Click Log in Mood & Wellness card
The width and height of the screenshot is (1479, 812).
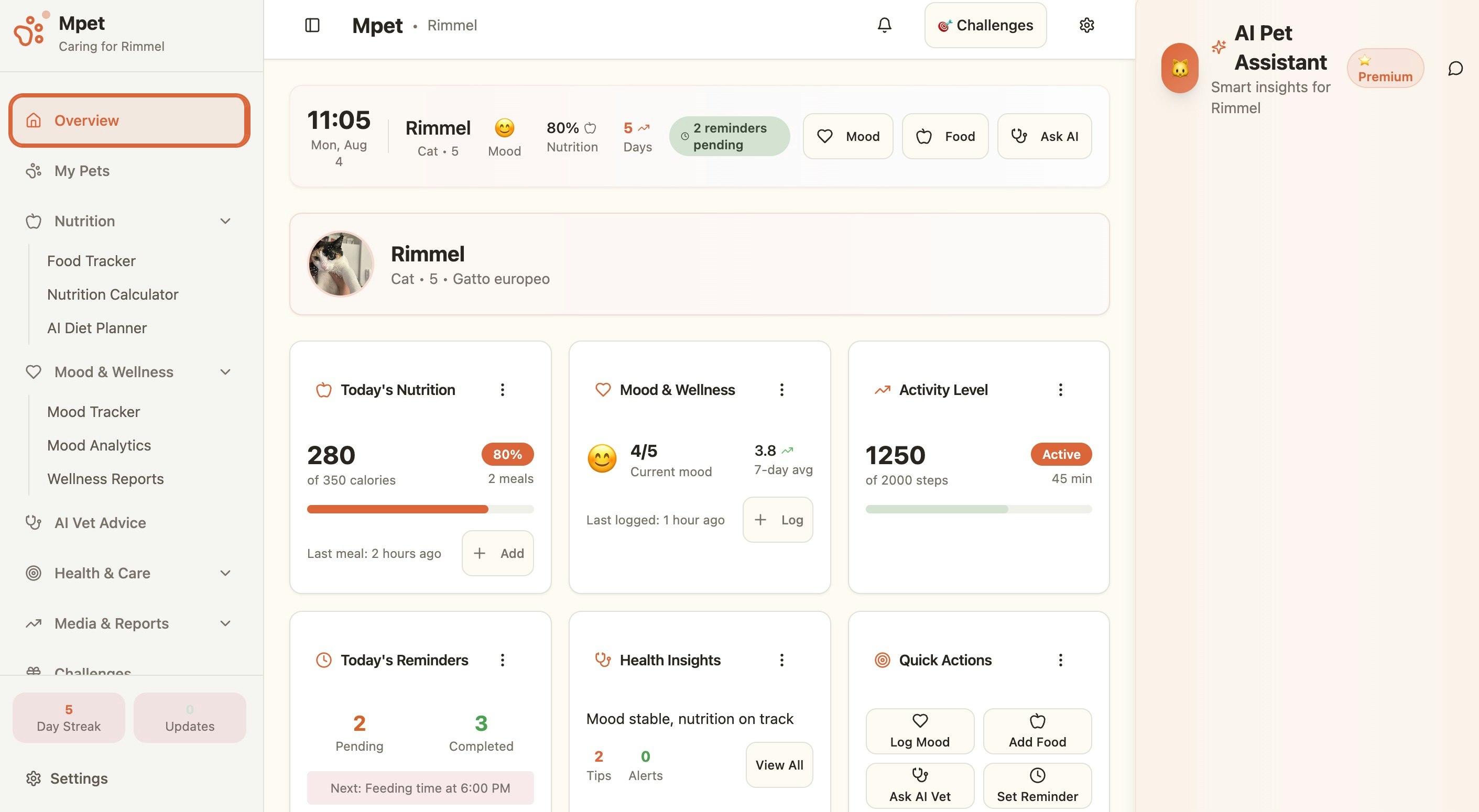777,519
